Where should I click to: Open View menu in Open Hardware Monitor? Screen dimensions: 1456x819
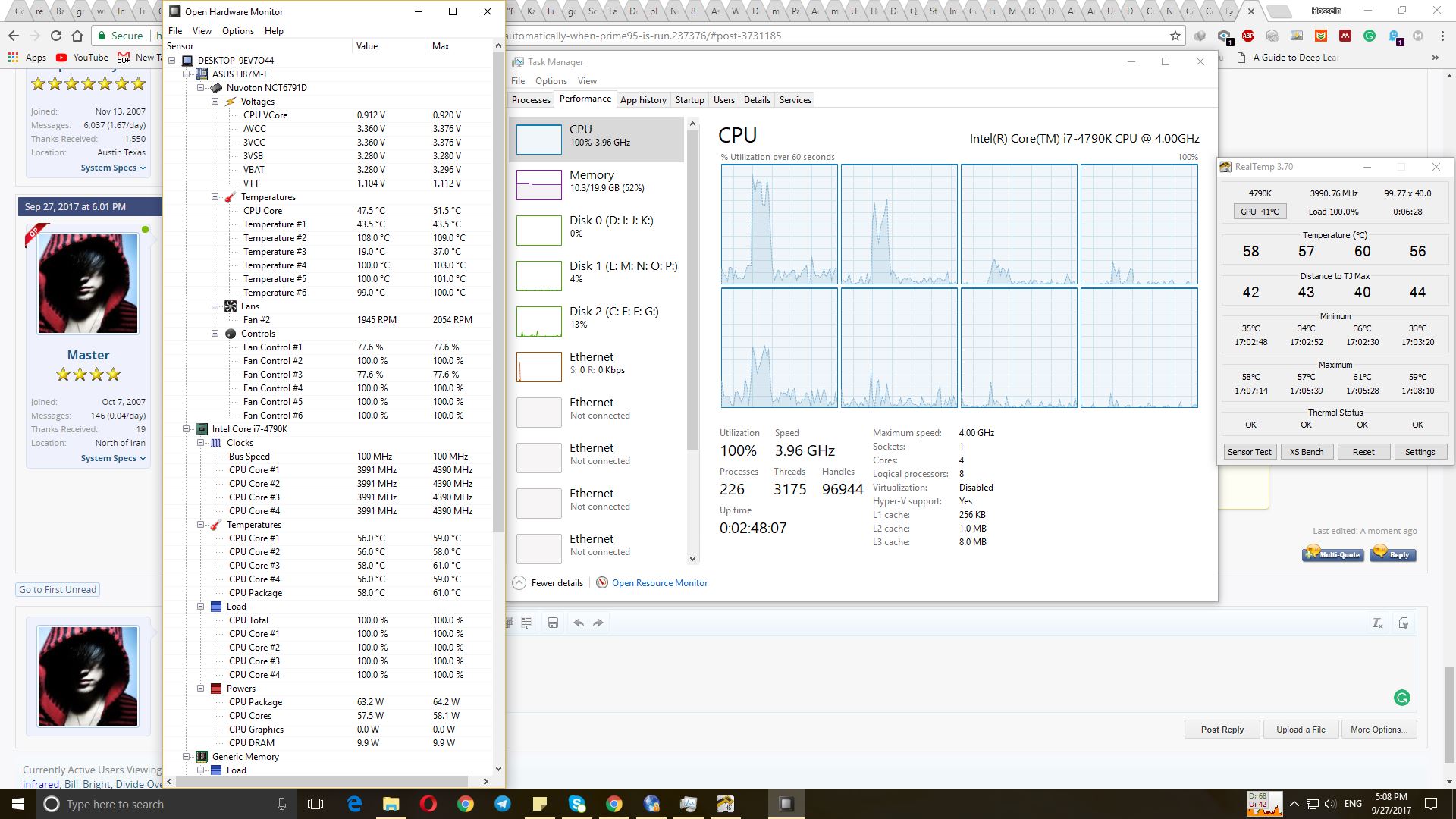pos(202,31)
